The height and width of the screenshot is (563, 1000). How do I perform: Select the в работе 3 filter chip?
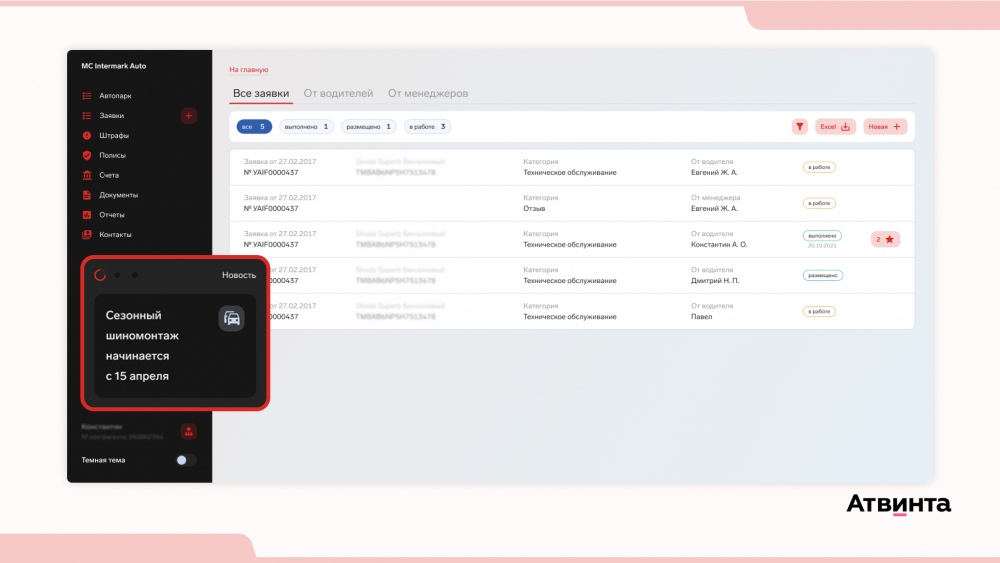(x=427, y=126)
